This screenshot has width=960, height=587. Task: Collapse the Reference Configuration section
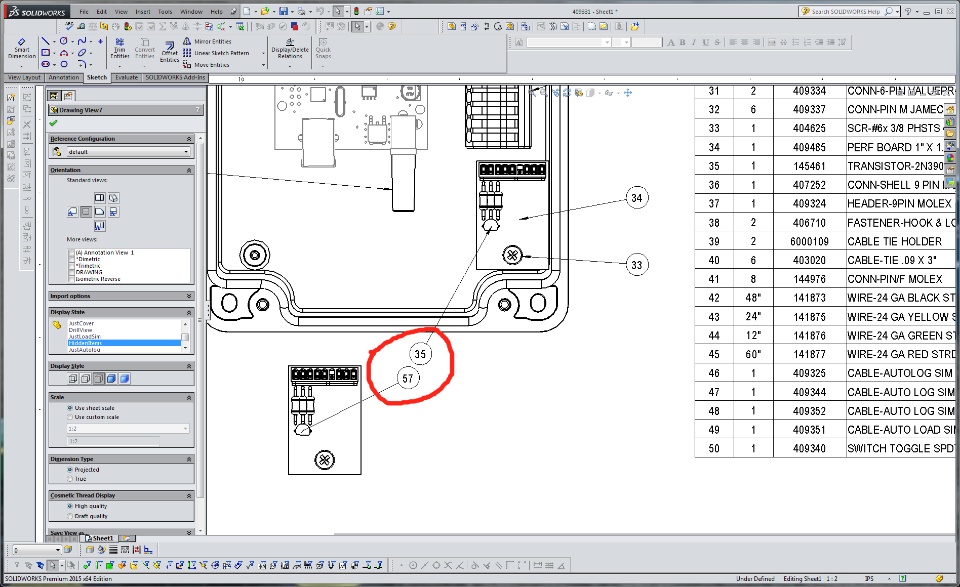(189, 139)
